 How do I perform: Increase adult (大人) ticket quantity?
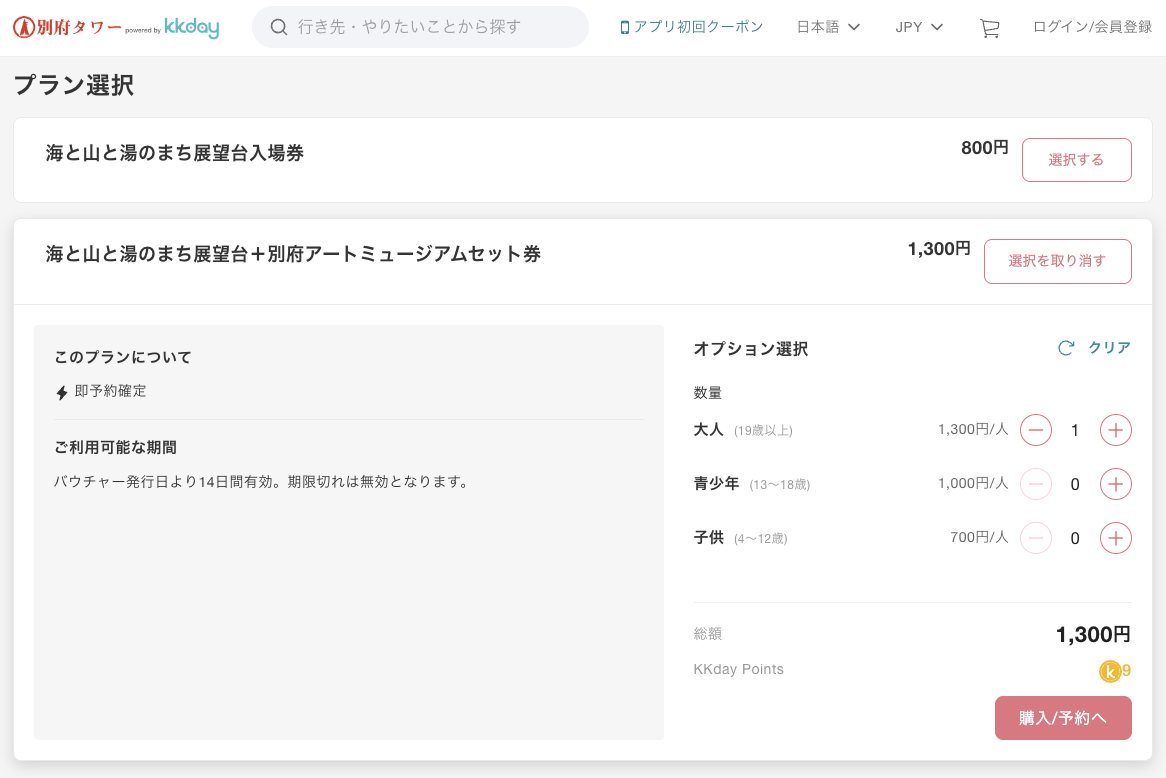[1115, 430]
